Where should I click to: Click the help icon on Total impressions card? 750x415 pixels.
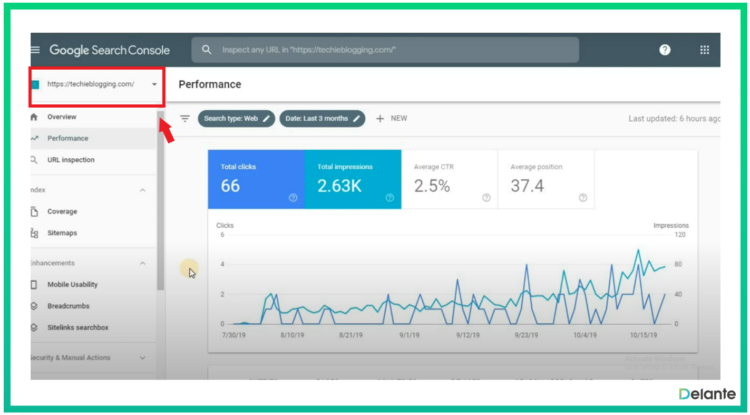tap(389, 198)
